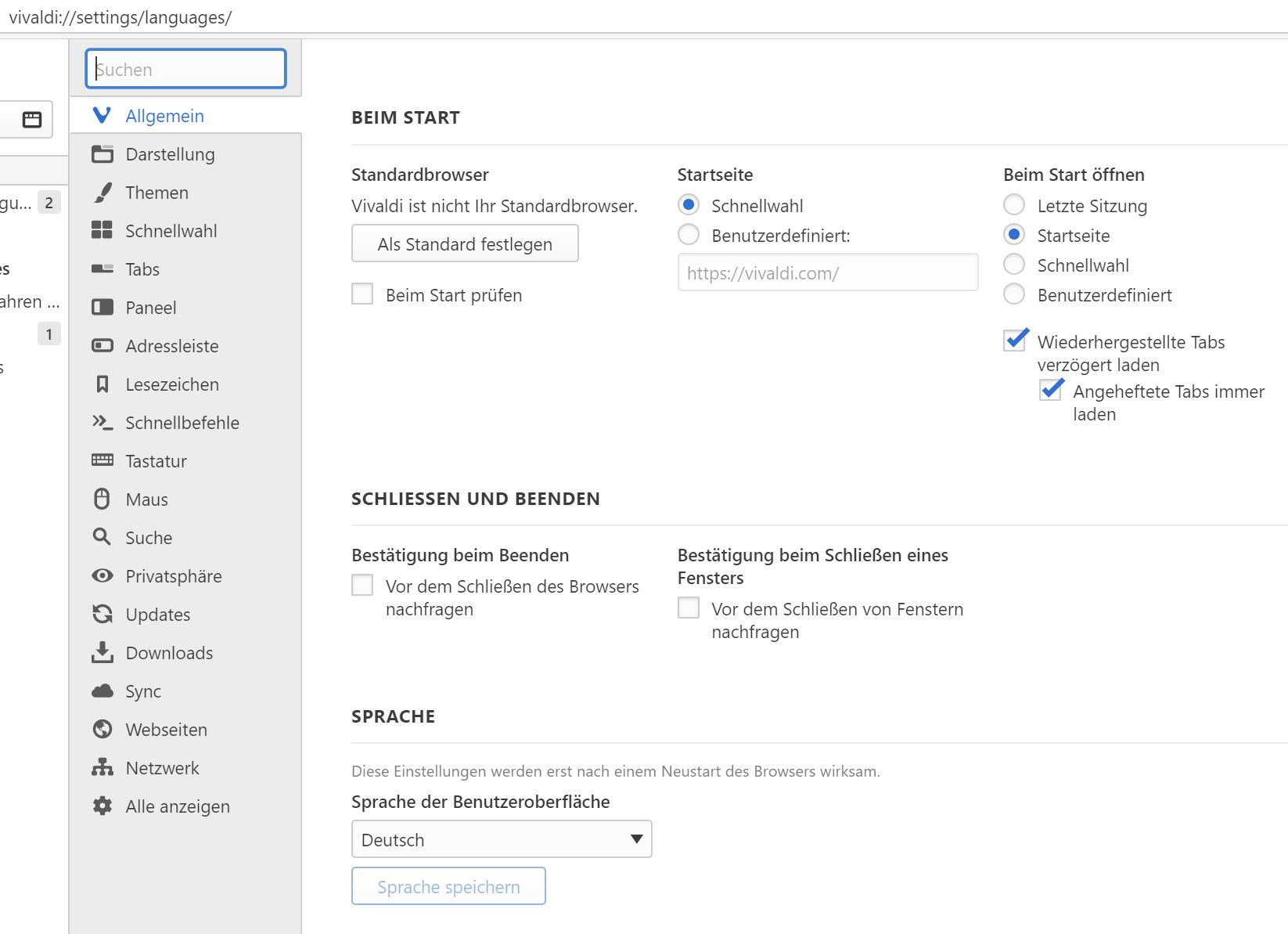
Task: Switch to the Darstellung settings tab
Action: (x=170, y=154)
